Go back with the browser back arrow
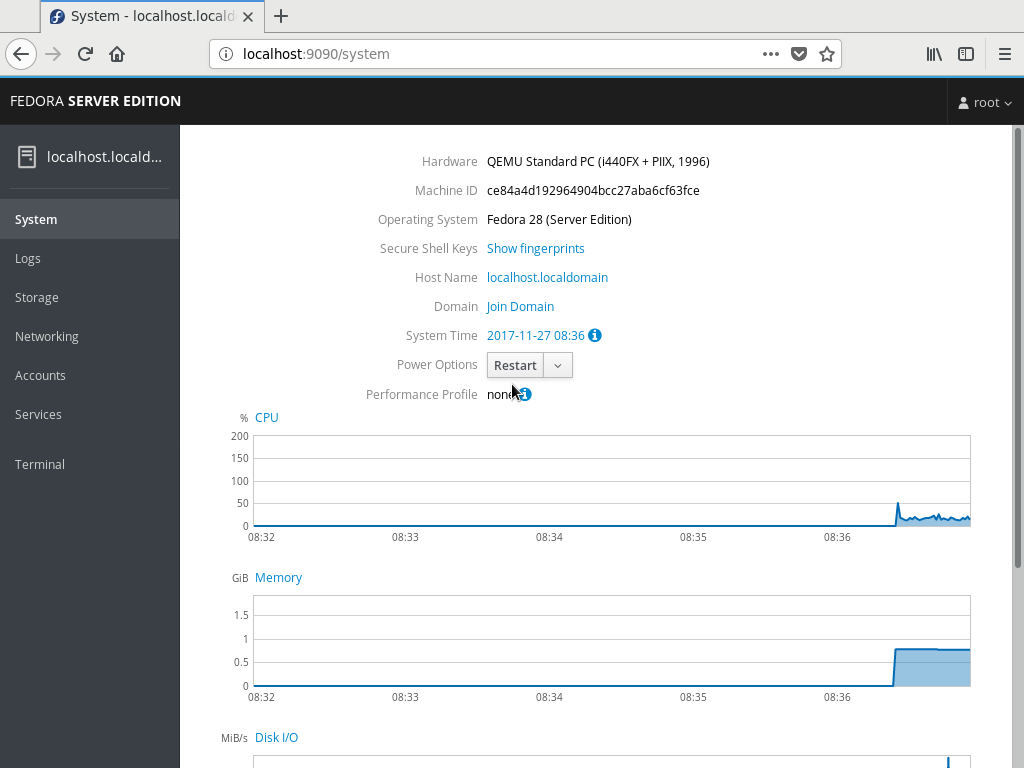 click(21, 54)
